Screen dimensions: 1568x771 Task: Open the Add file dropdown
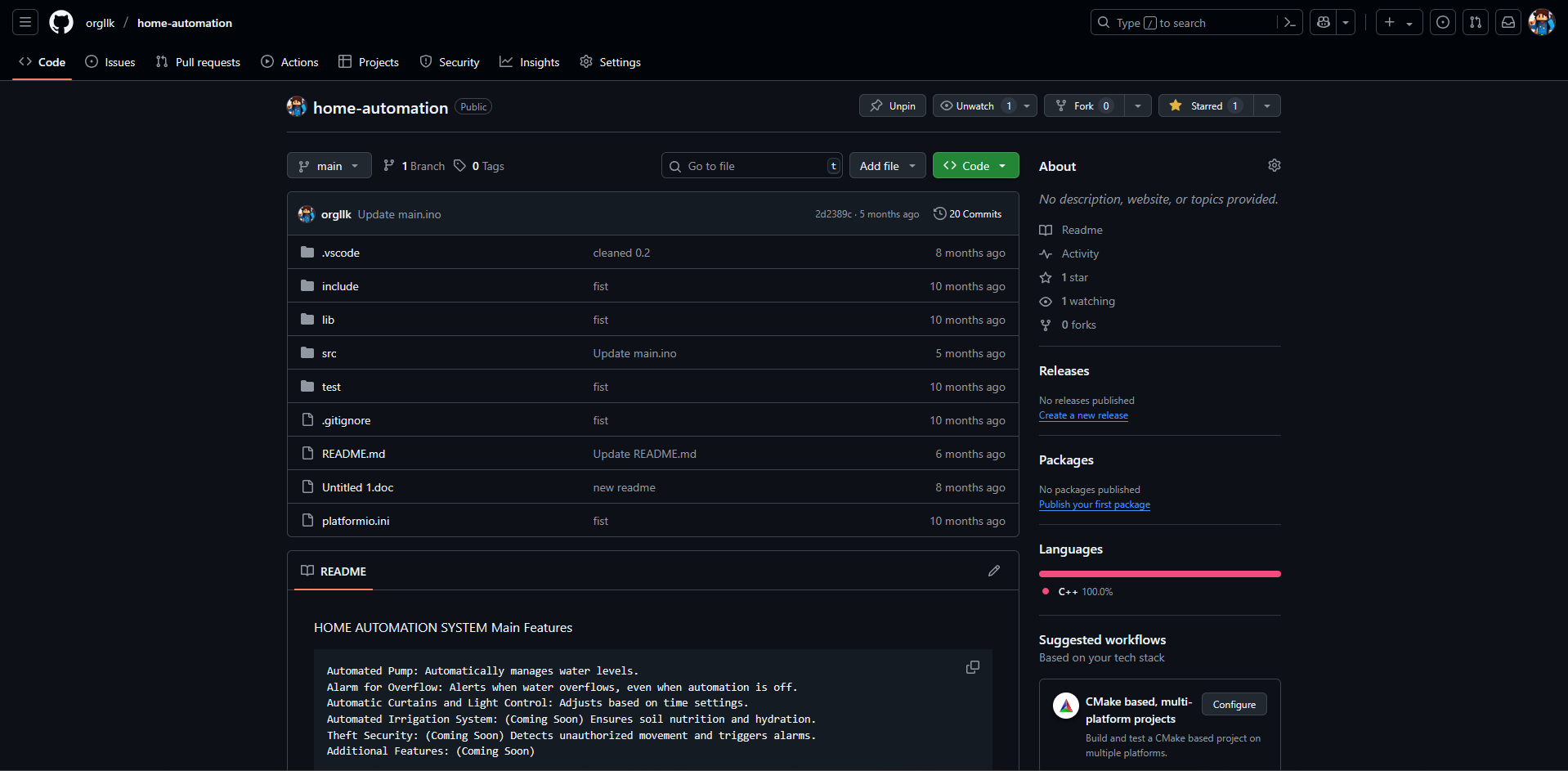point(888,165)
